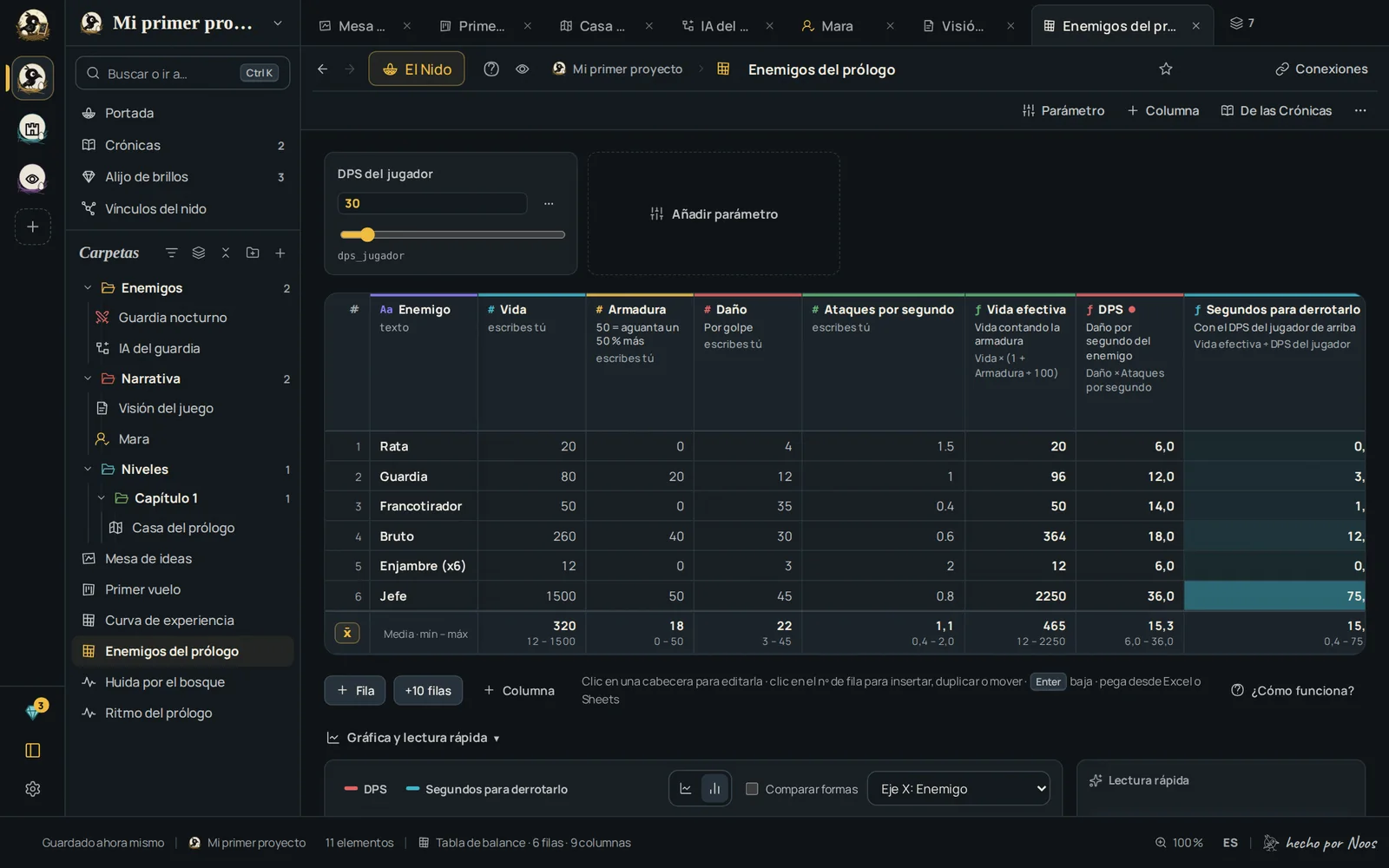Click the Fila add row button
Image resolution: width=1389 pixels, height=868 pixels.
[x=355, y=691]
